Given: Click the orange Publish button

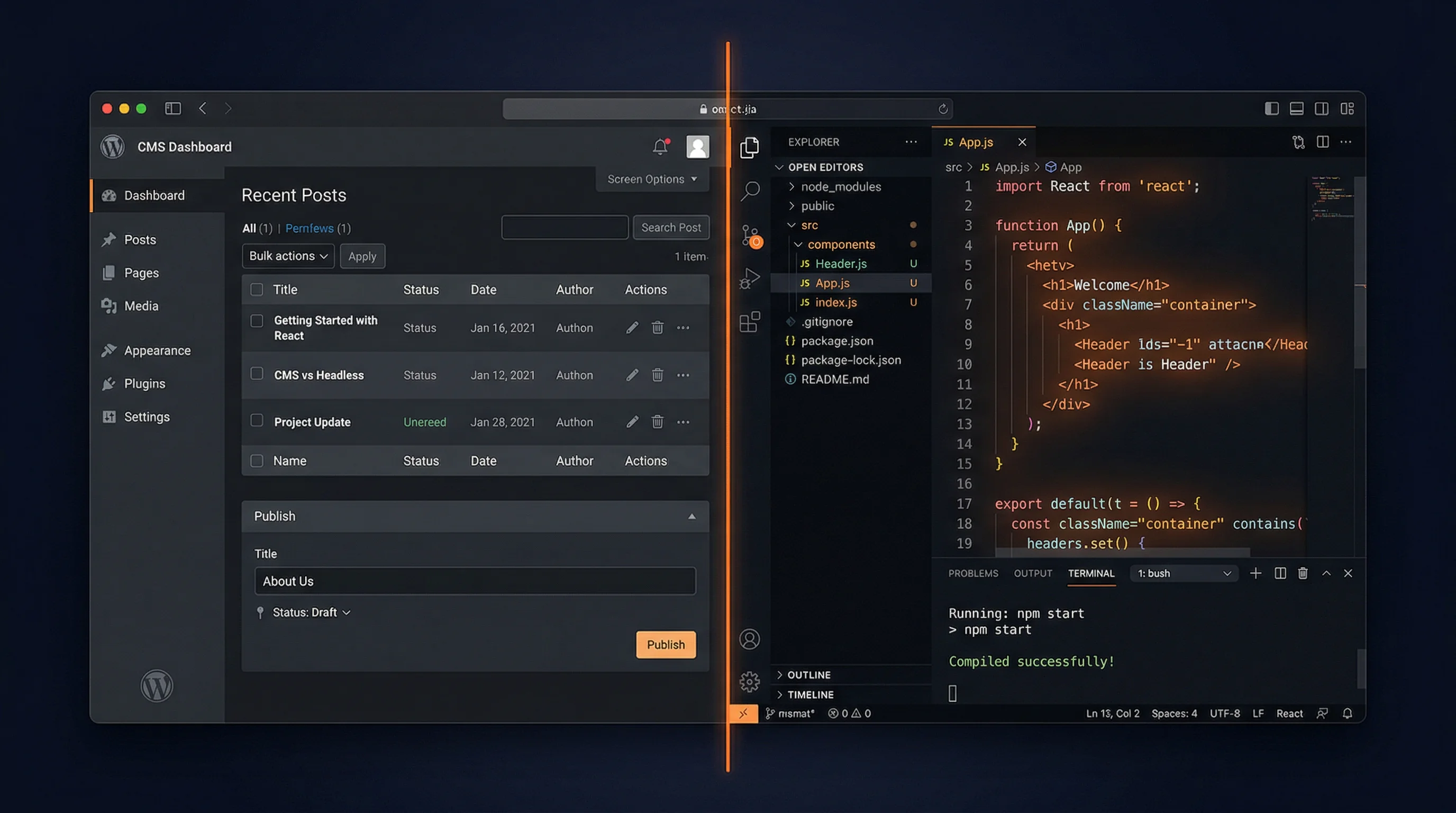Looking at the screenshot, I should click(665, 645).
